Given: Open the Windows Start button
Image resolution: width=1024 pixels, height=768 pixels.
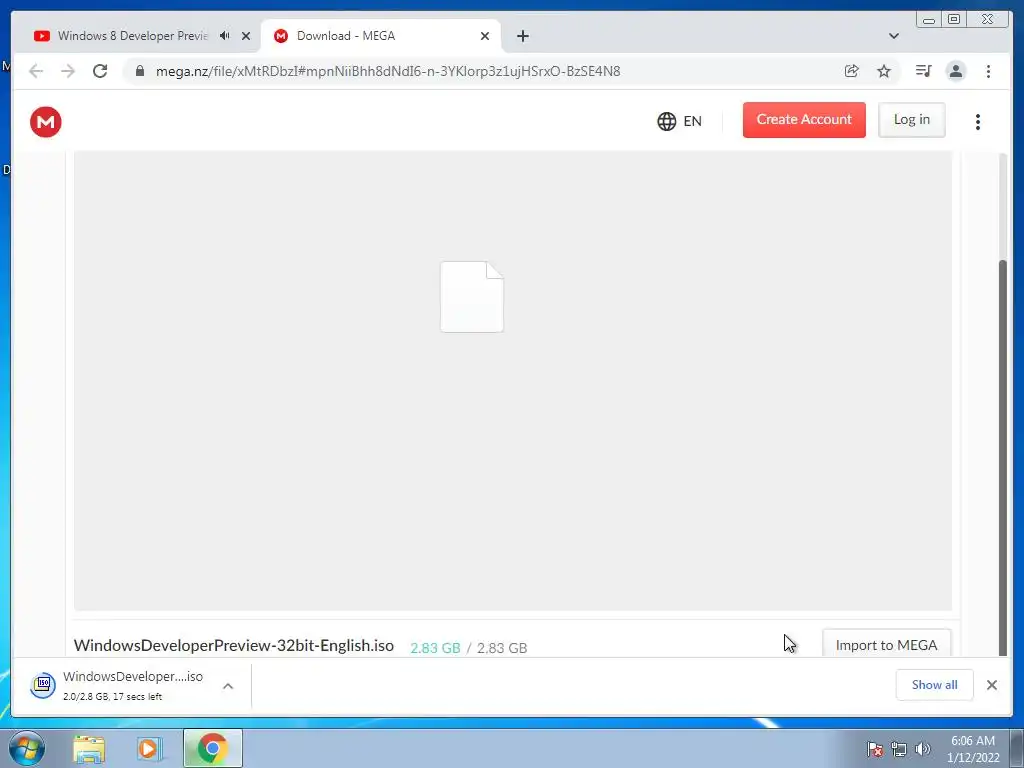Looking at the screenshot, I should (27, 748).
